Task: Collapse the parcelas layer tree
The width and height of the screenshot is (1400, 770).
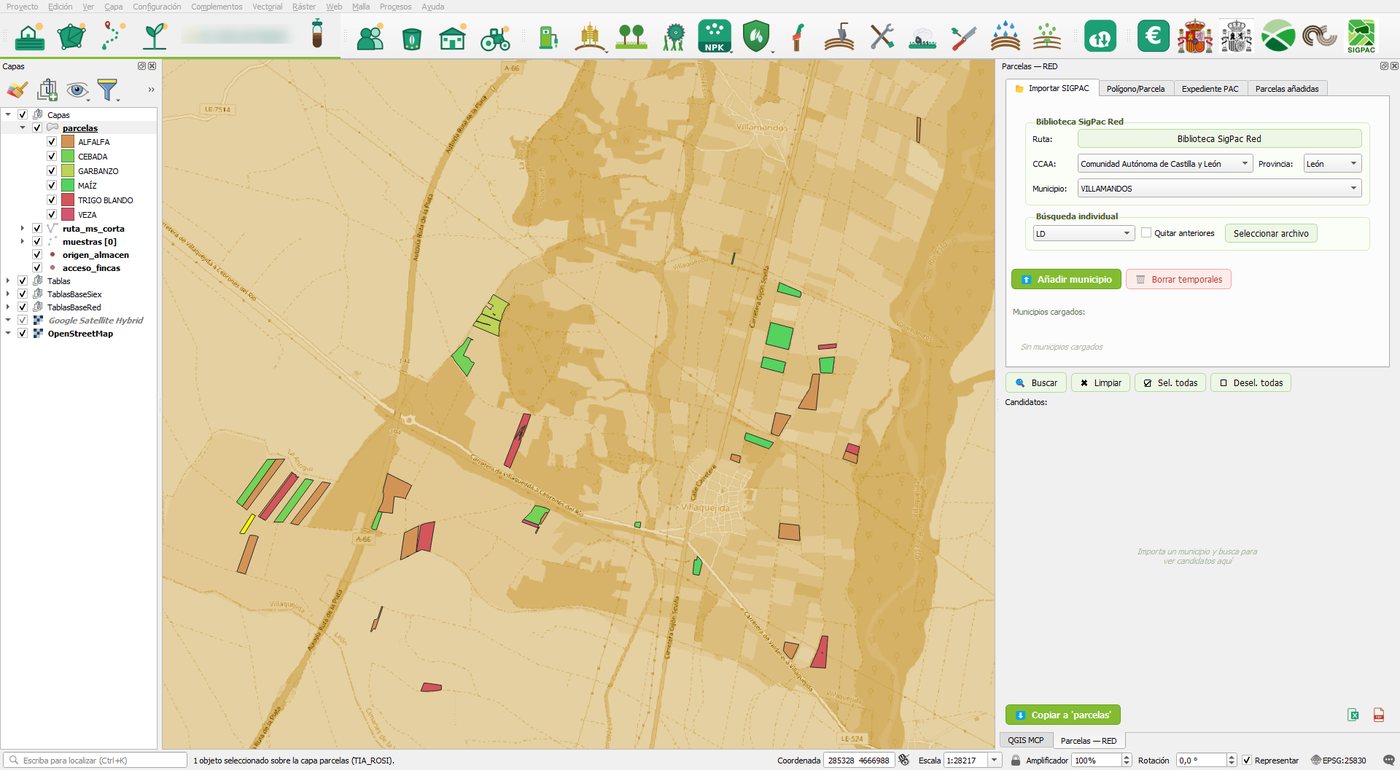Action: pos(22,128)
